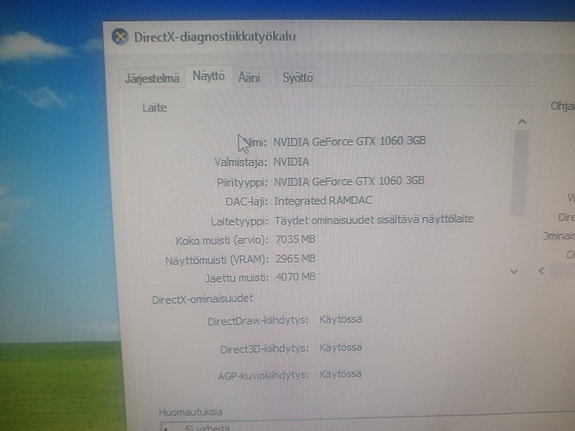Screen dimensions: 575x431
Task: Select the Integrated RAMDAC value
Action: point(323,201)
